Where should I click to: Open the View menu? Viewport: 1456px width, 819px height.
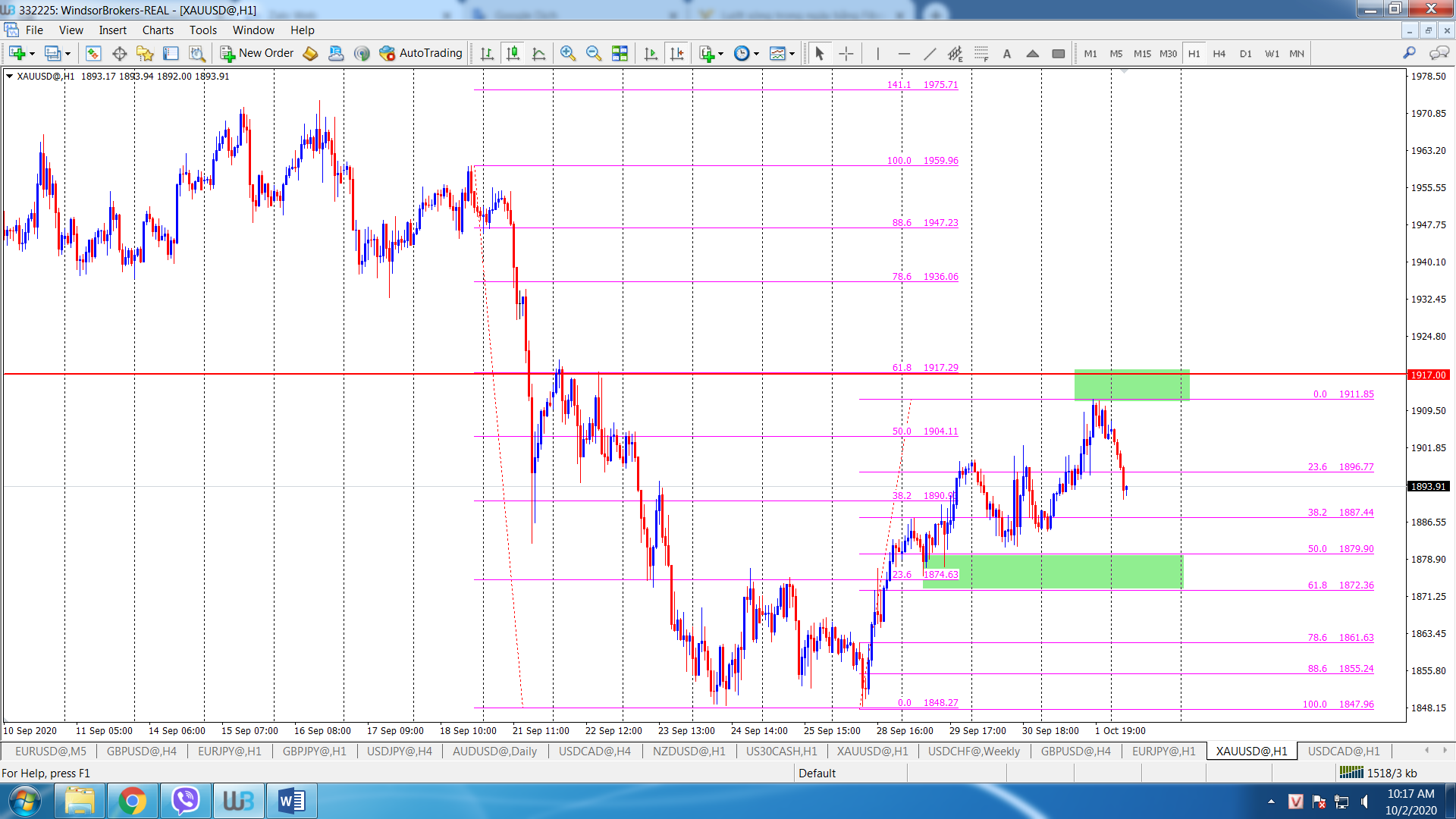click(71, 30)
